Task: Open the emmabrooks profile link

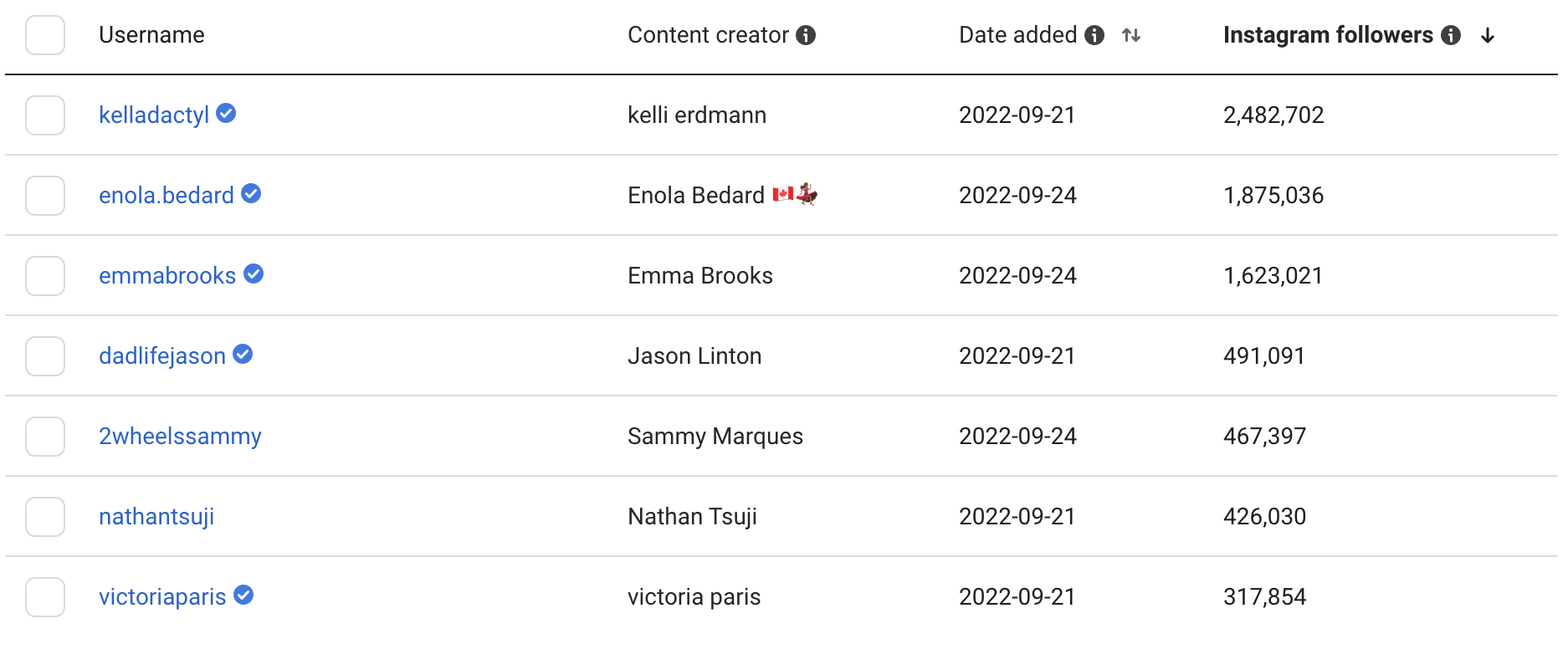Action: (x=167, y=275)
